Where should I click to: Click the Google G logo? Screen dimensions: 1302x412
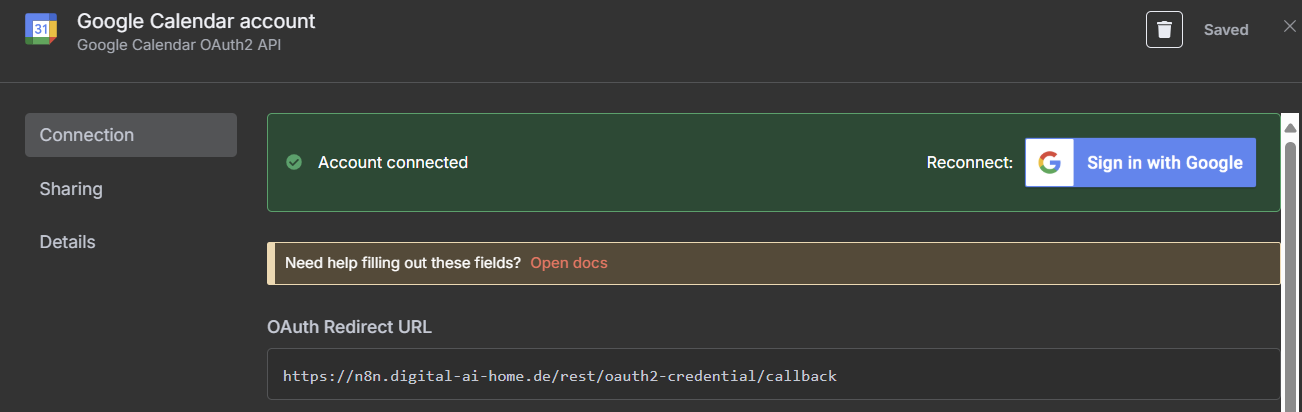pyautogui.click(x=1049, y=163)
